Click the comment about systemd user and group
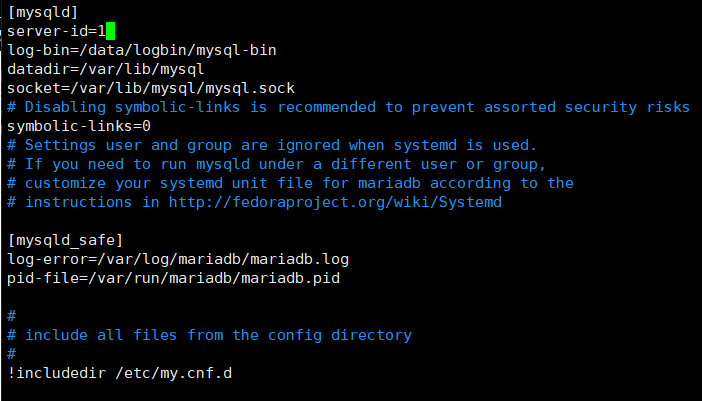The height and width of the screenshot is (401, 702). tap(272, 145)
